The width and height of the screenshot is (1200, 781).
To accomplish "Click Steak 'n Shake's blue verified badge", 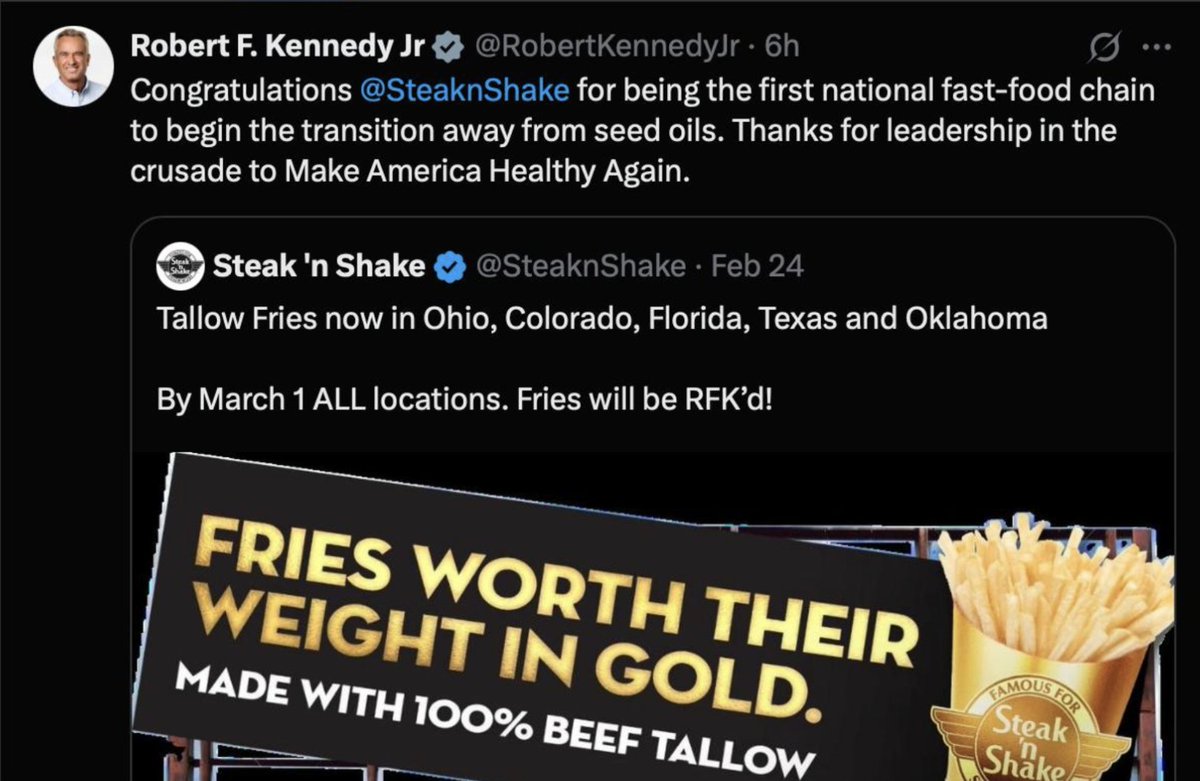I will click(x=449, y=266).
